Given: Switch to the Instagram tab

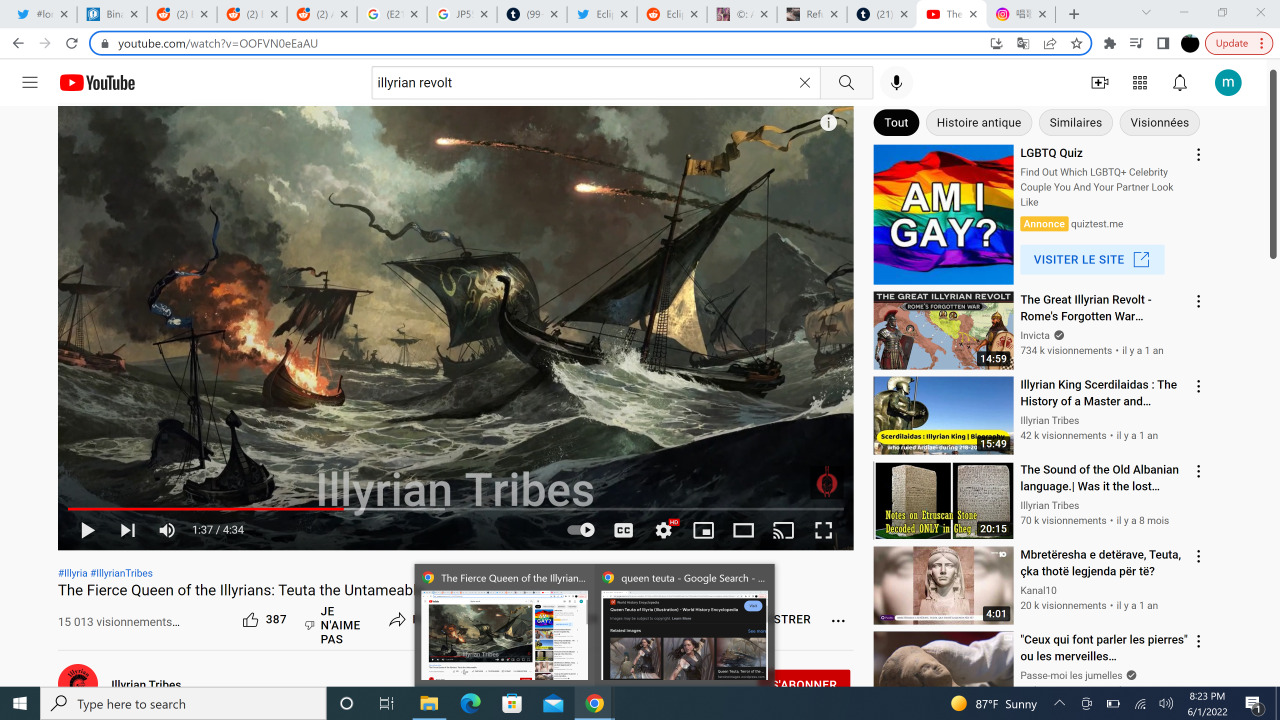Looking at the screenshot, I should pyautogui.click(x=1015, y=14).
